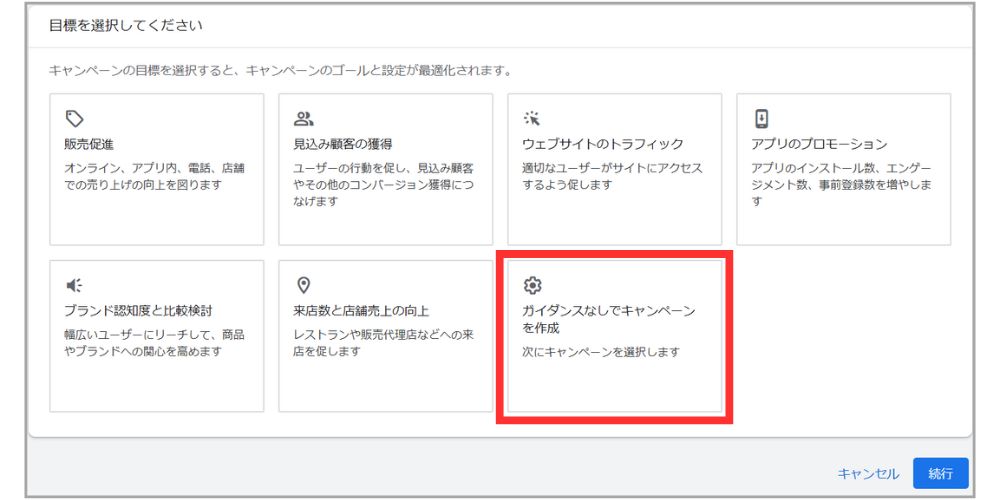This screenshot has height=500, width=1000.
Task: Click the people icon for lead generation
Action: 303,119
